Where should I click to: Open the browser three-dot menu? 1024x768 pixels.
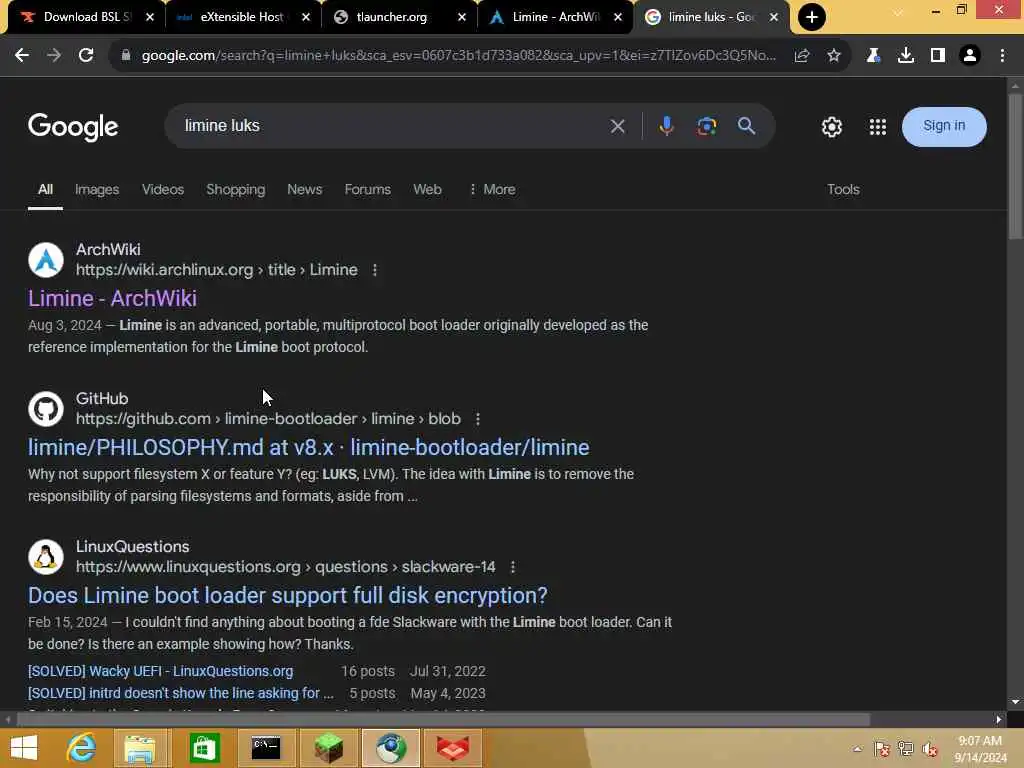(1002, 56)
